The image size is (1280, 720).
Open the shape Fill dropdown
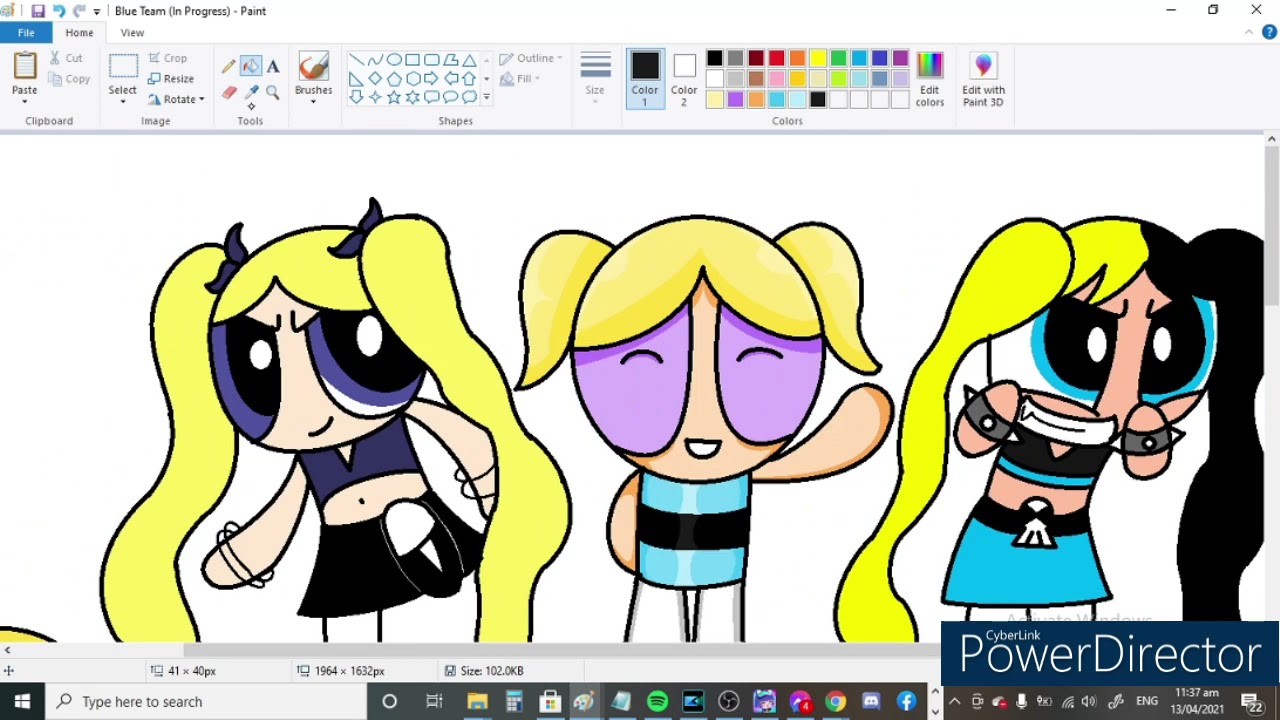[x=520, y=79]
